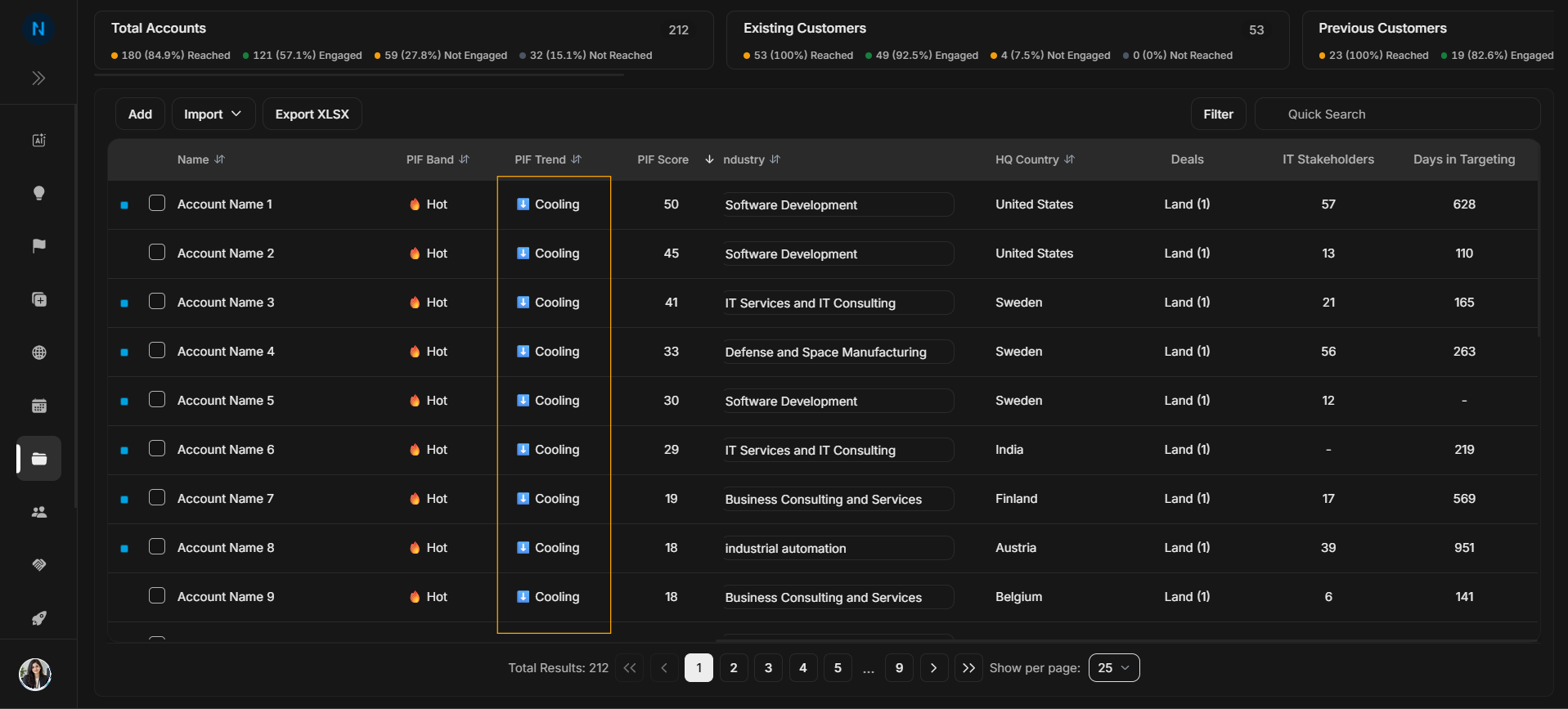Image resolution: width=1568 pixels, height=709 pixels.
Task: Check the box for Account Name 1
Action: point(157,203)
